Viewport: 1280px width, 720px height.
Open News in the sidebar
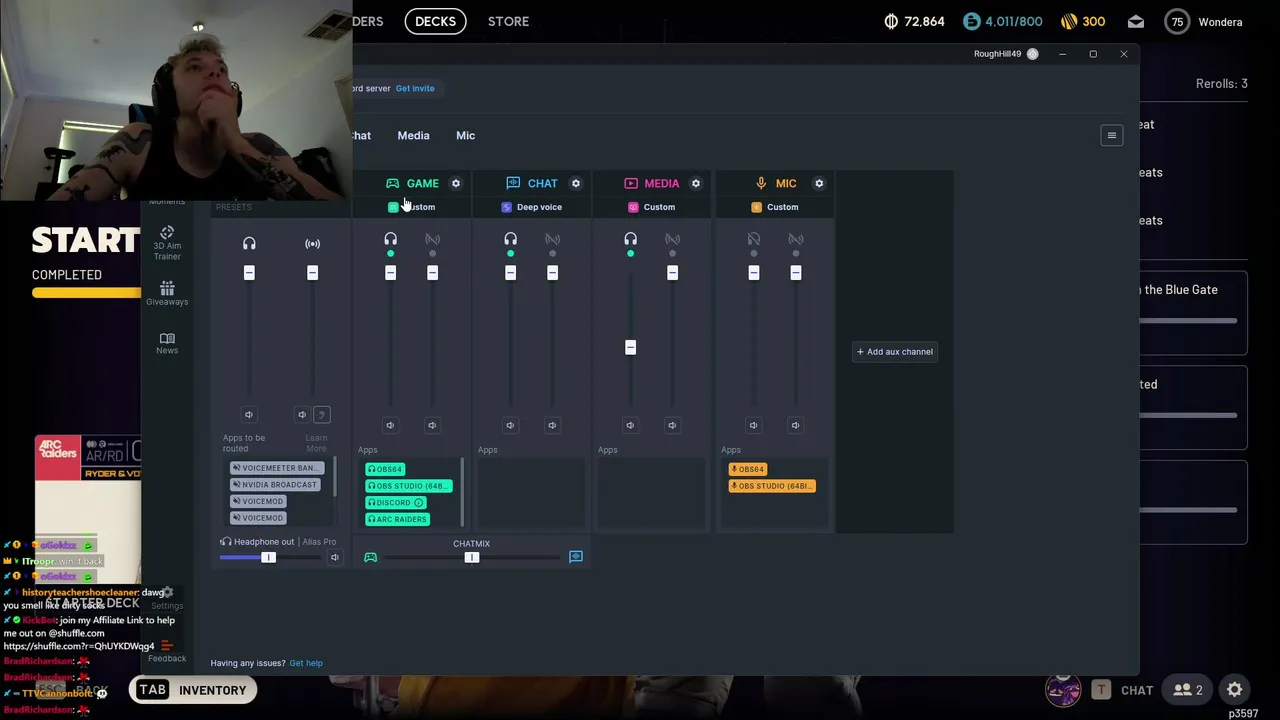[x=167, y=343]
